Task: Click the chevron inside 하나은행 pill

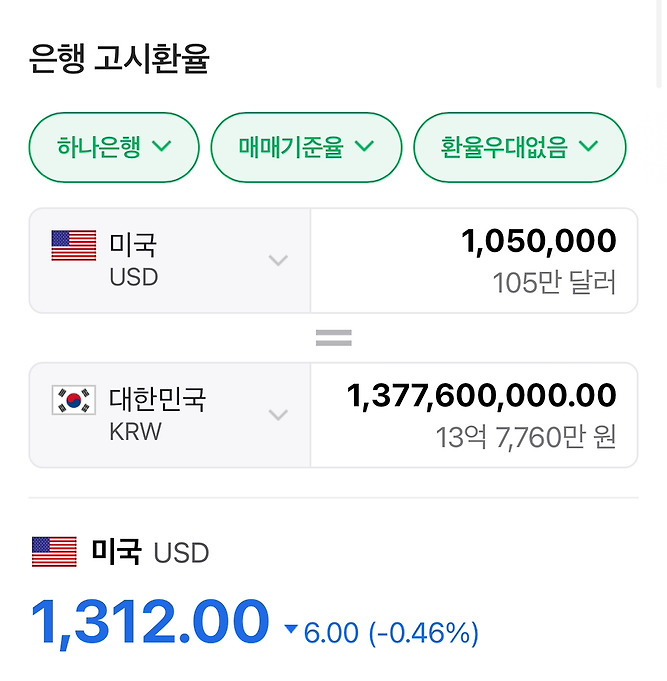Action: [162, 146]
